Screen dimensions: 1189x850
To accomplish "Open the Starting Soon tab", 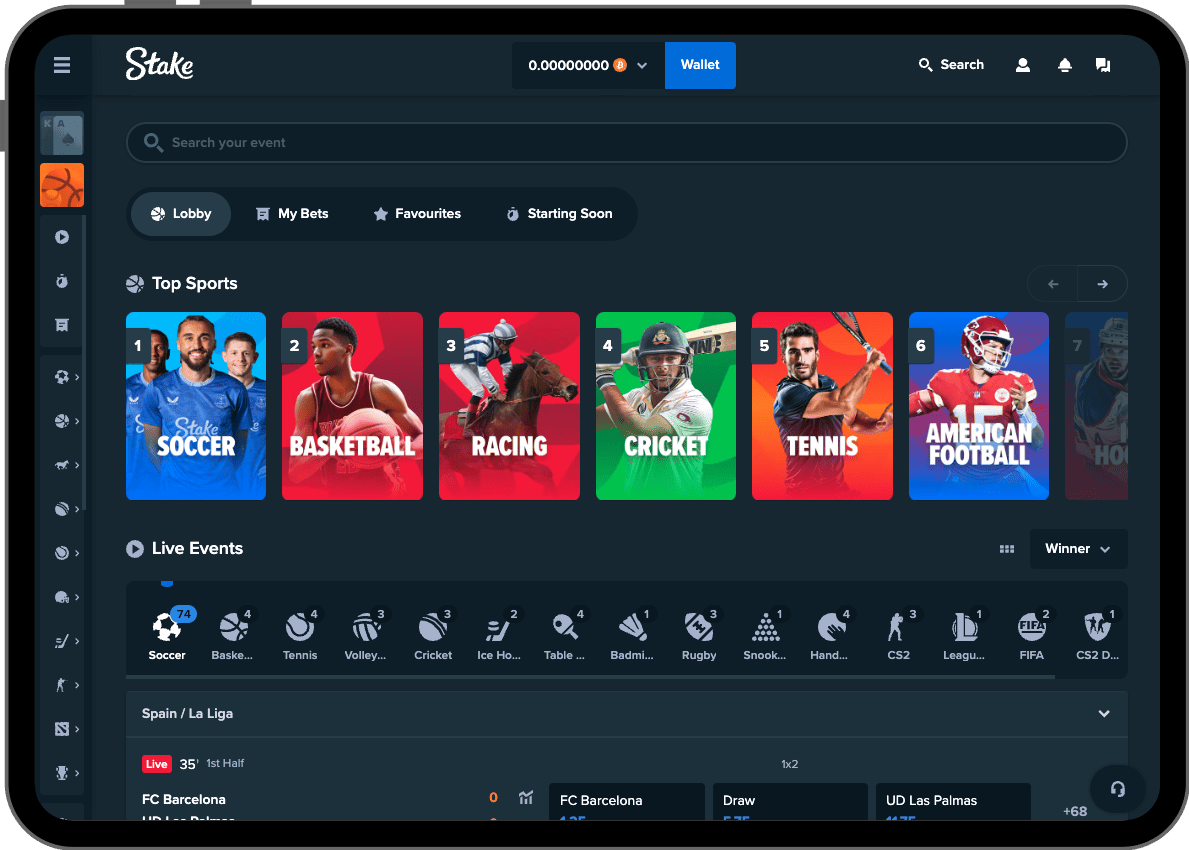I will 559,214.
